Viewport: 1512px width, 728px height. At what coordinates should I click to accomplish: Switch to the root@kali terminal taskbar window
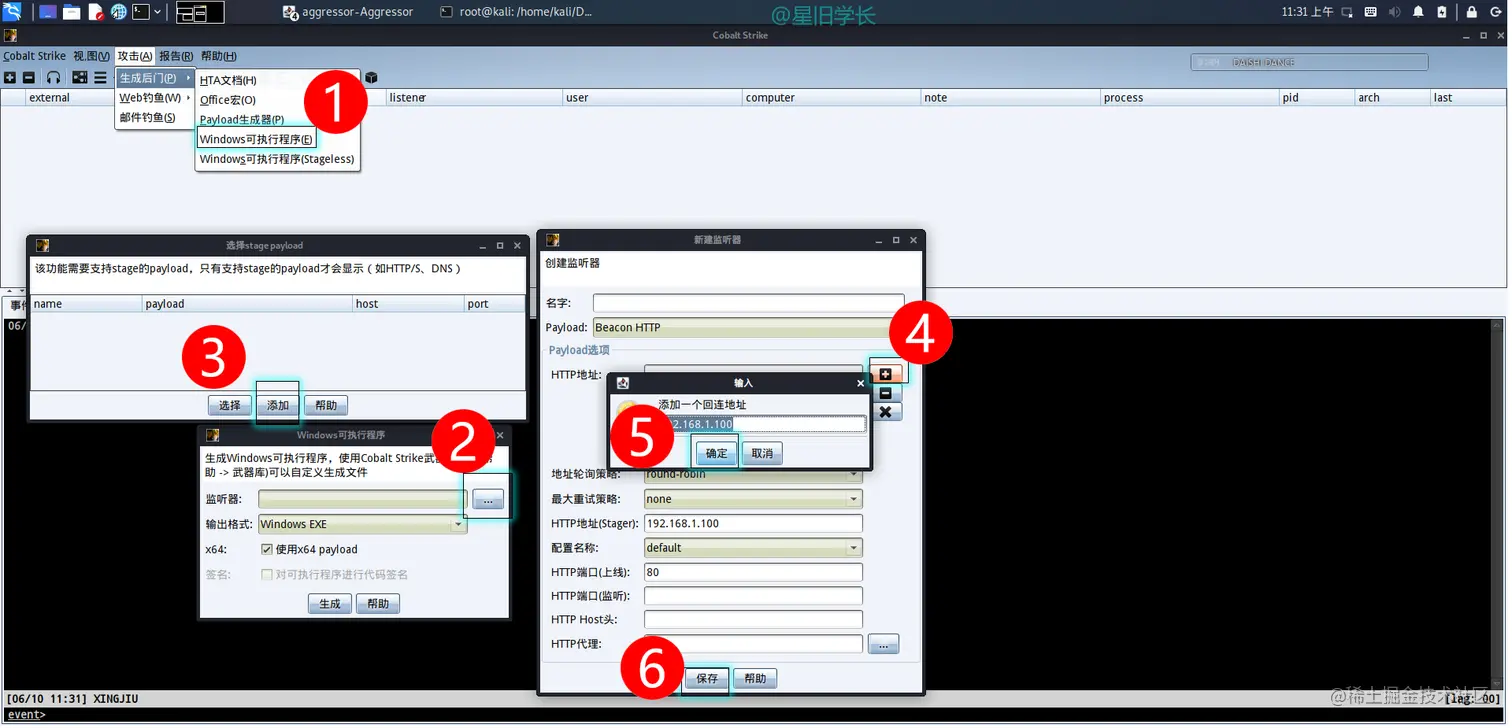click(x=516, y=12)
